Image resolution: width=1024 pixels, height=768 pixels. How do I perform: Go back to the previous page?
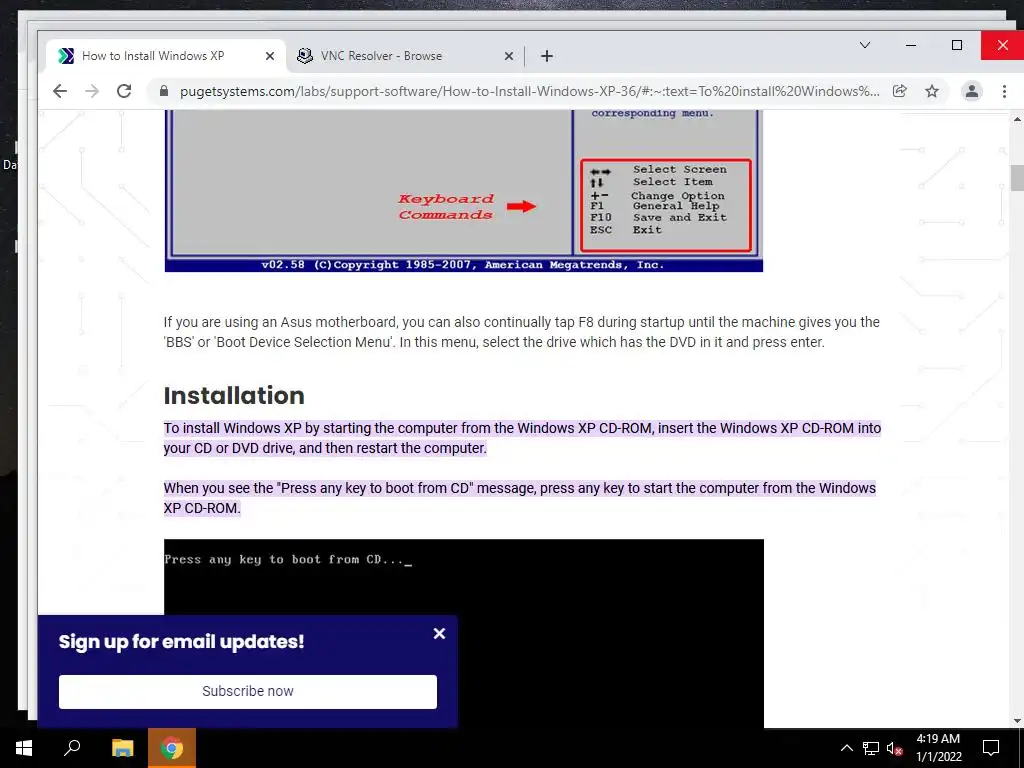coord(59,91)
